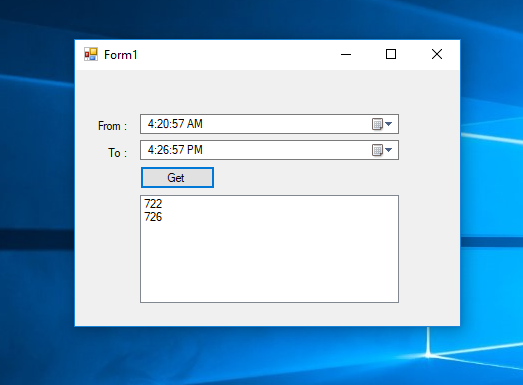Select the minutes 20 in From field
Viewport: 523px width, 385px height.
163,124
